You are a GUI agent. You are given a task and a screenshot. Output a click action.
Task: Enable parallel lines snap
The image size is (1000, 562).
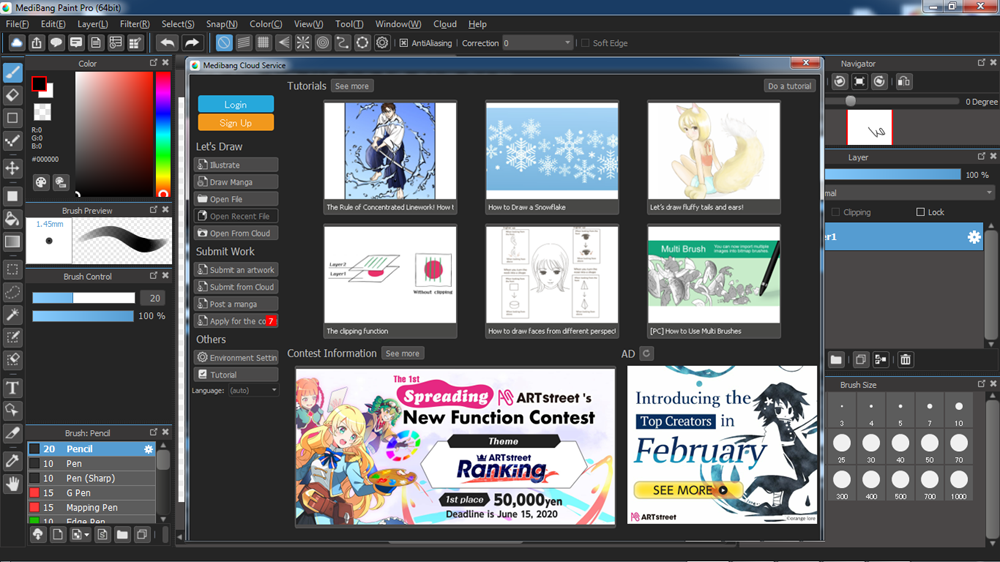pyautogui.click(x=244, y=43)
